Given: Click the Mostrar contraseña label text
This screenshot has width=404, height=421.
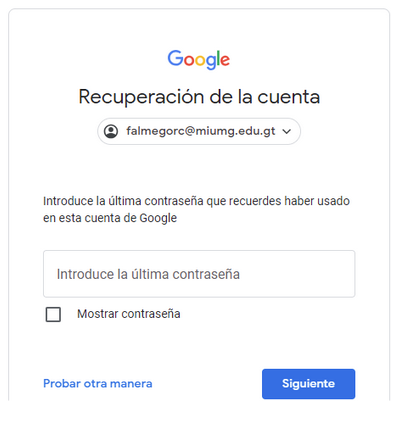Looking at the screenshot, I should pos(129,314).
